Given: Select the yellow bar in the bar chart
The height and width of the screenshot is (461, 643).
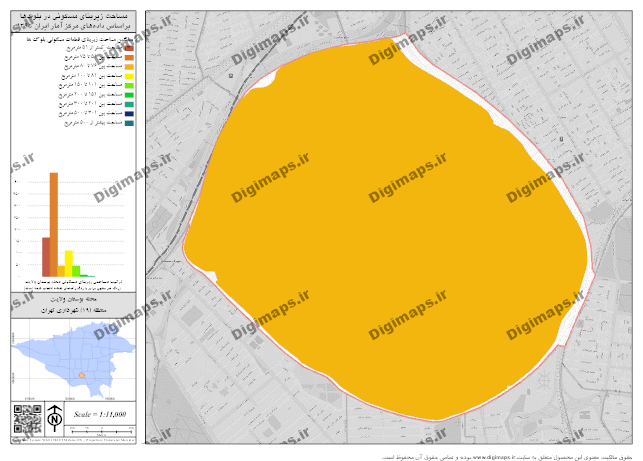Looking at the screenshot, I should pos(69,264).
